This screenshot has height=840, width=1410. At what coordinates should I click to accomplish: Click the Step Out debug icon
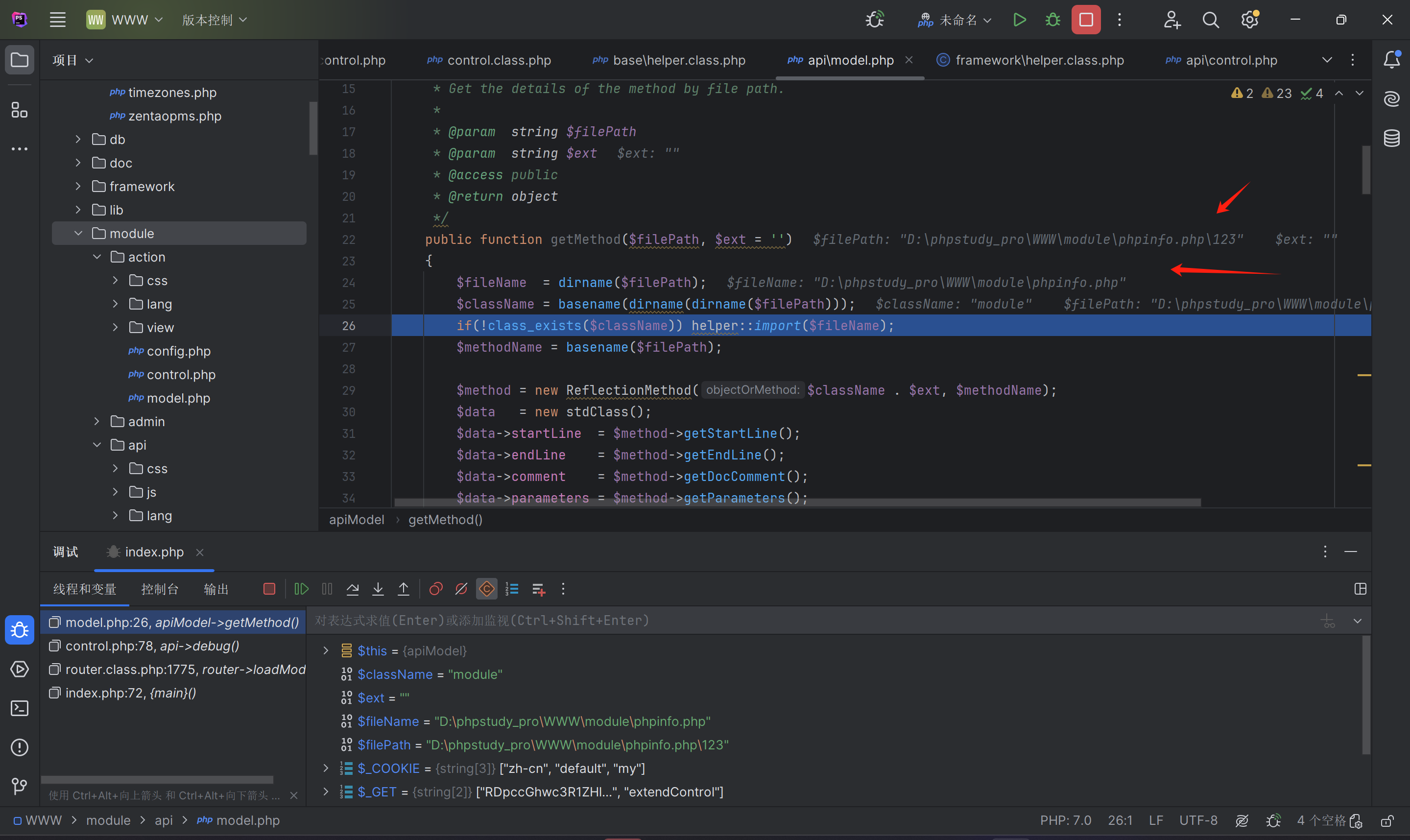(404, 589)
